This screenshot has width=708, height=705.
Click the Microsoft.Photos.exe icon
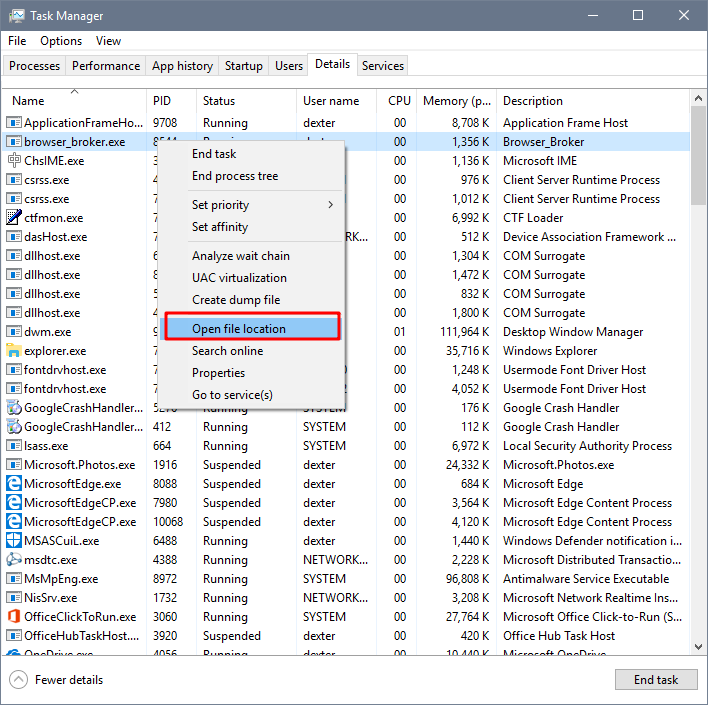[14, 465]
